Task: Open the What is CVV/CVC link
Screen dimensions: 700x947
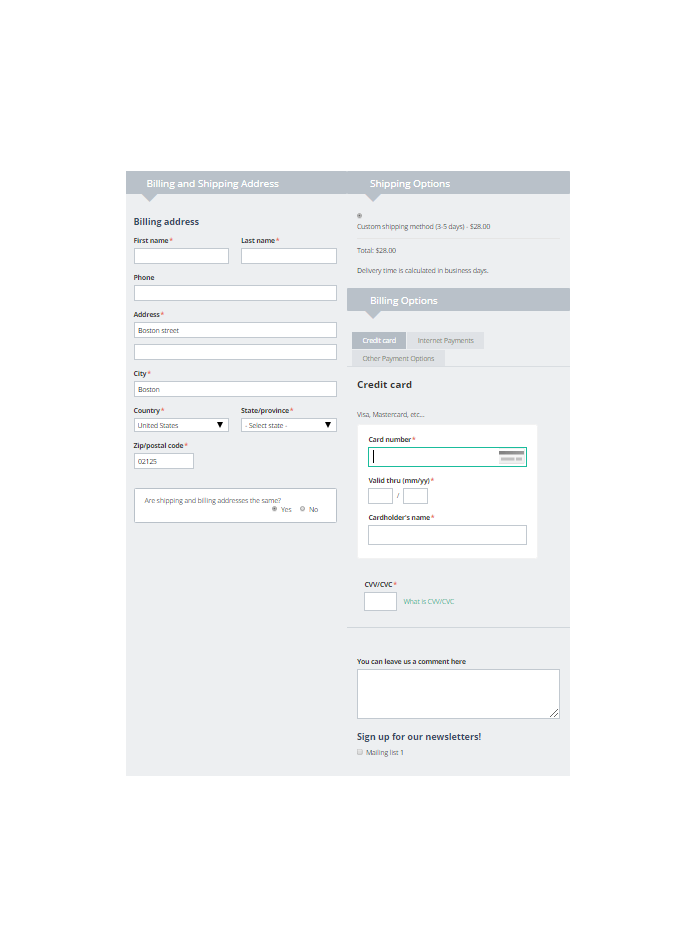Action: click(429, 602)
